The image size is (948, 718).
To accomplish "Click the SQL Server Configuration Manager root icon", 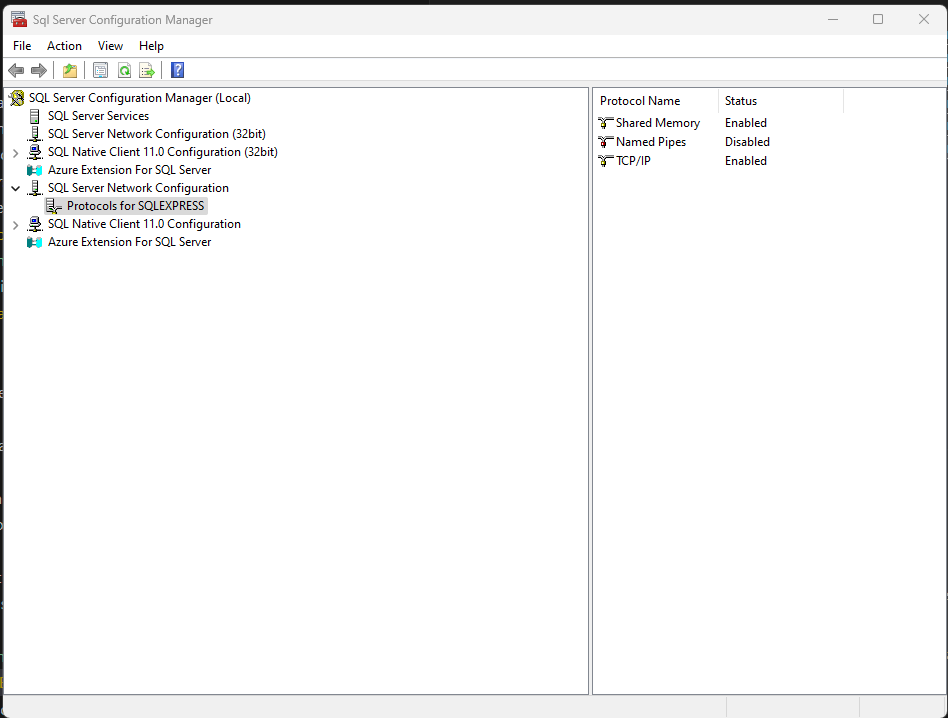I will (17, 98).
